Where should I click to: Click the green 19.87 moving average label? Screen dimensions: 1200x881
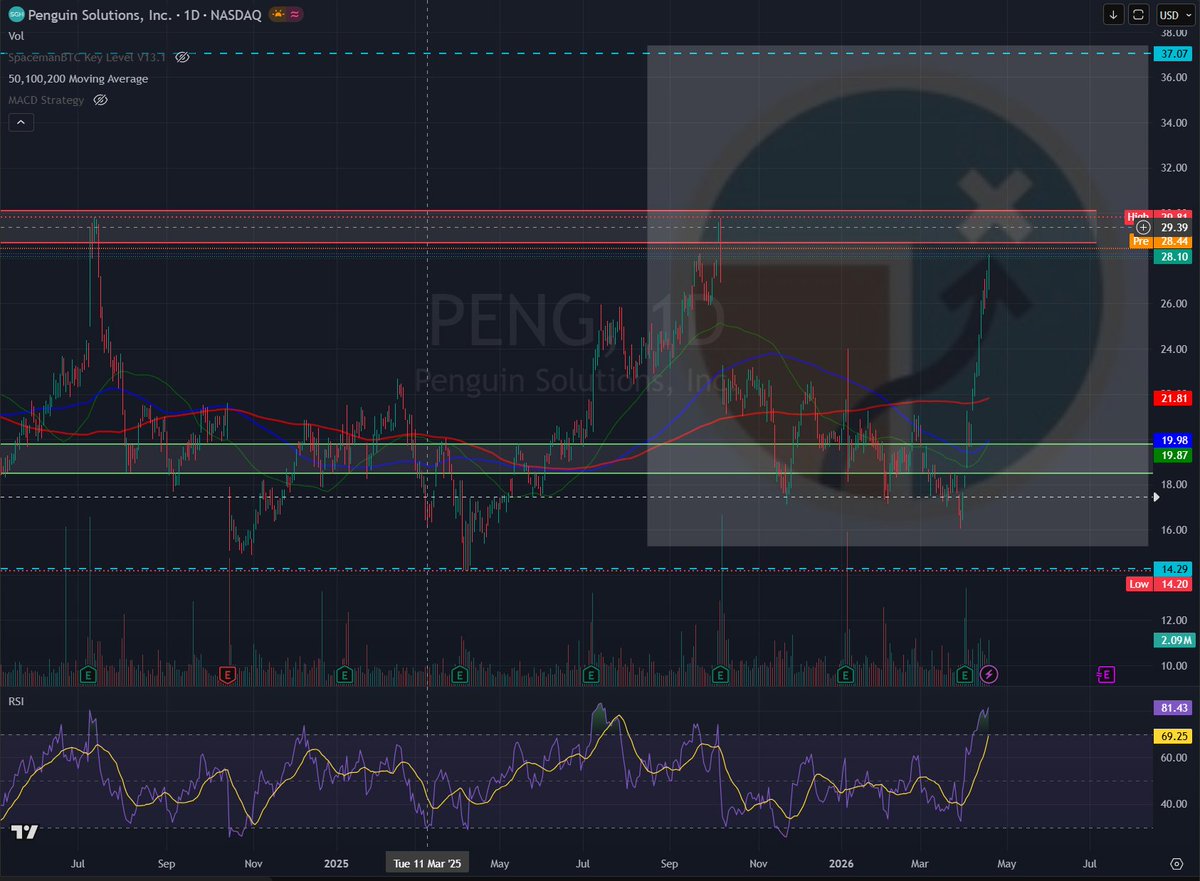tap(1171, 455)
